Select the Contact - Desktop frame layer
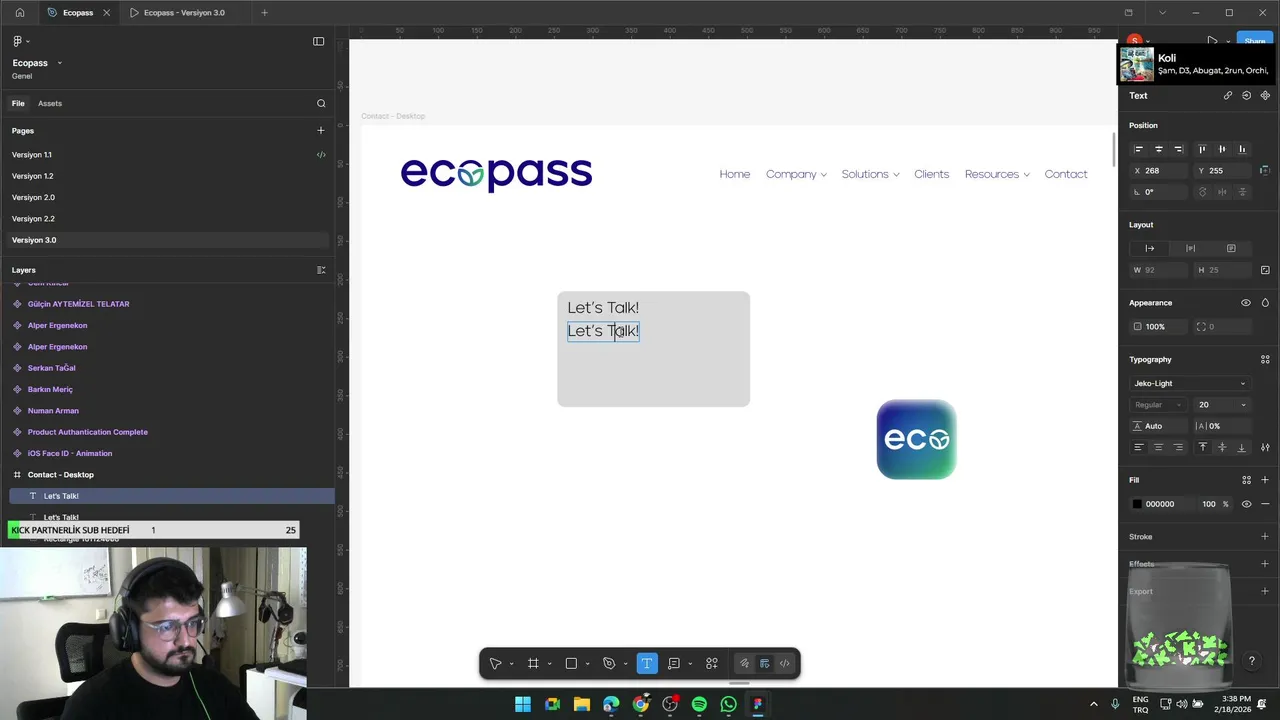This screenshot has height=720, width=1280. coord(61,475)
